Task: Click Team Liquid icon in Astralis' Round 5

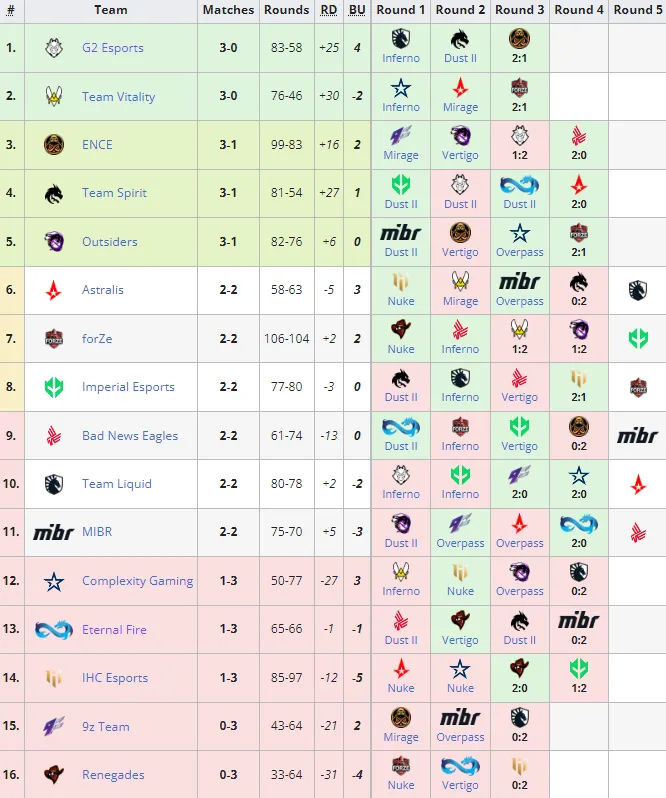Action: click(638, 290)
